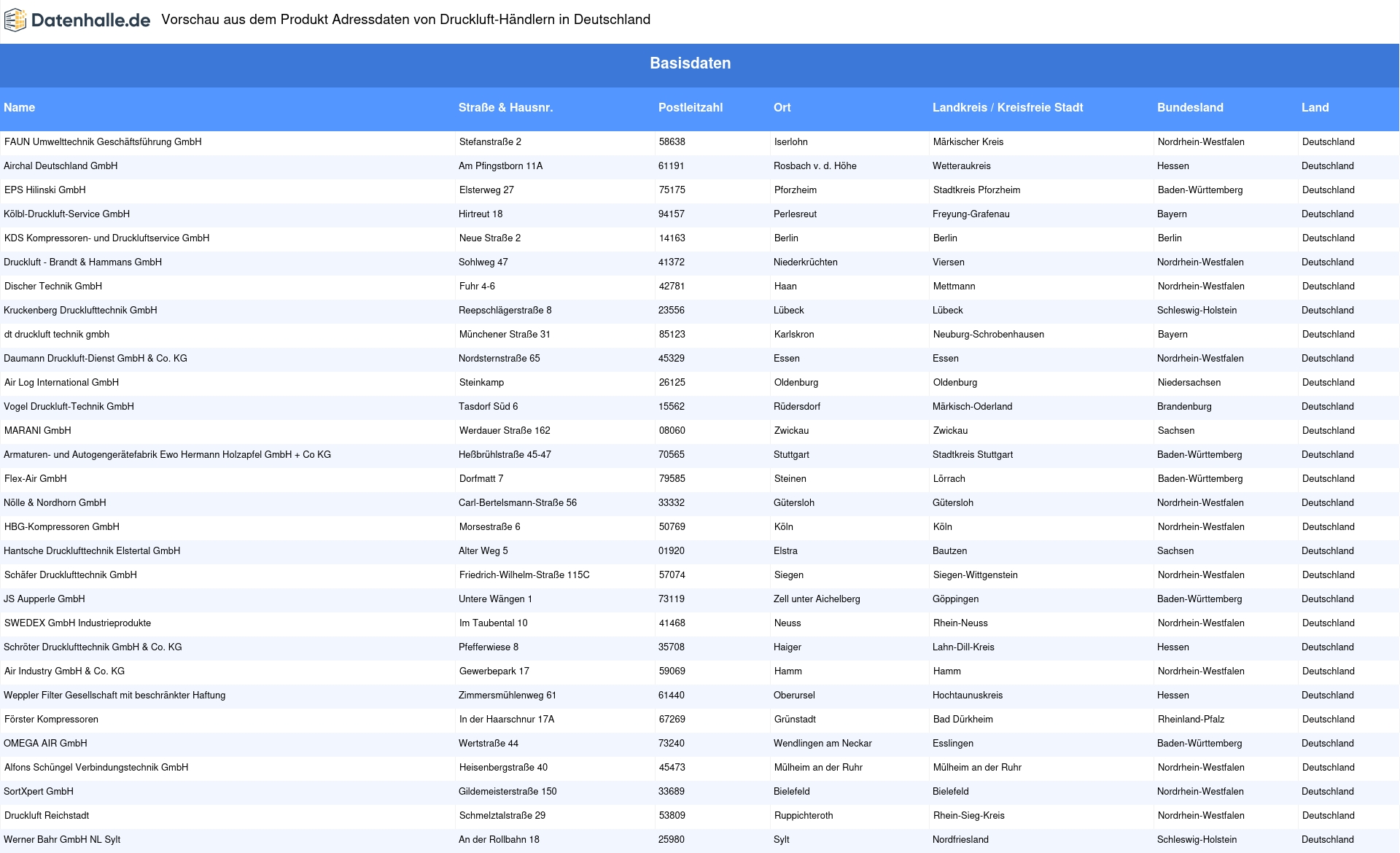Click Air Log International GmbH name
1400x853 pixels.
62,383
